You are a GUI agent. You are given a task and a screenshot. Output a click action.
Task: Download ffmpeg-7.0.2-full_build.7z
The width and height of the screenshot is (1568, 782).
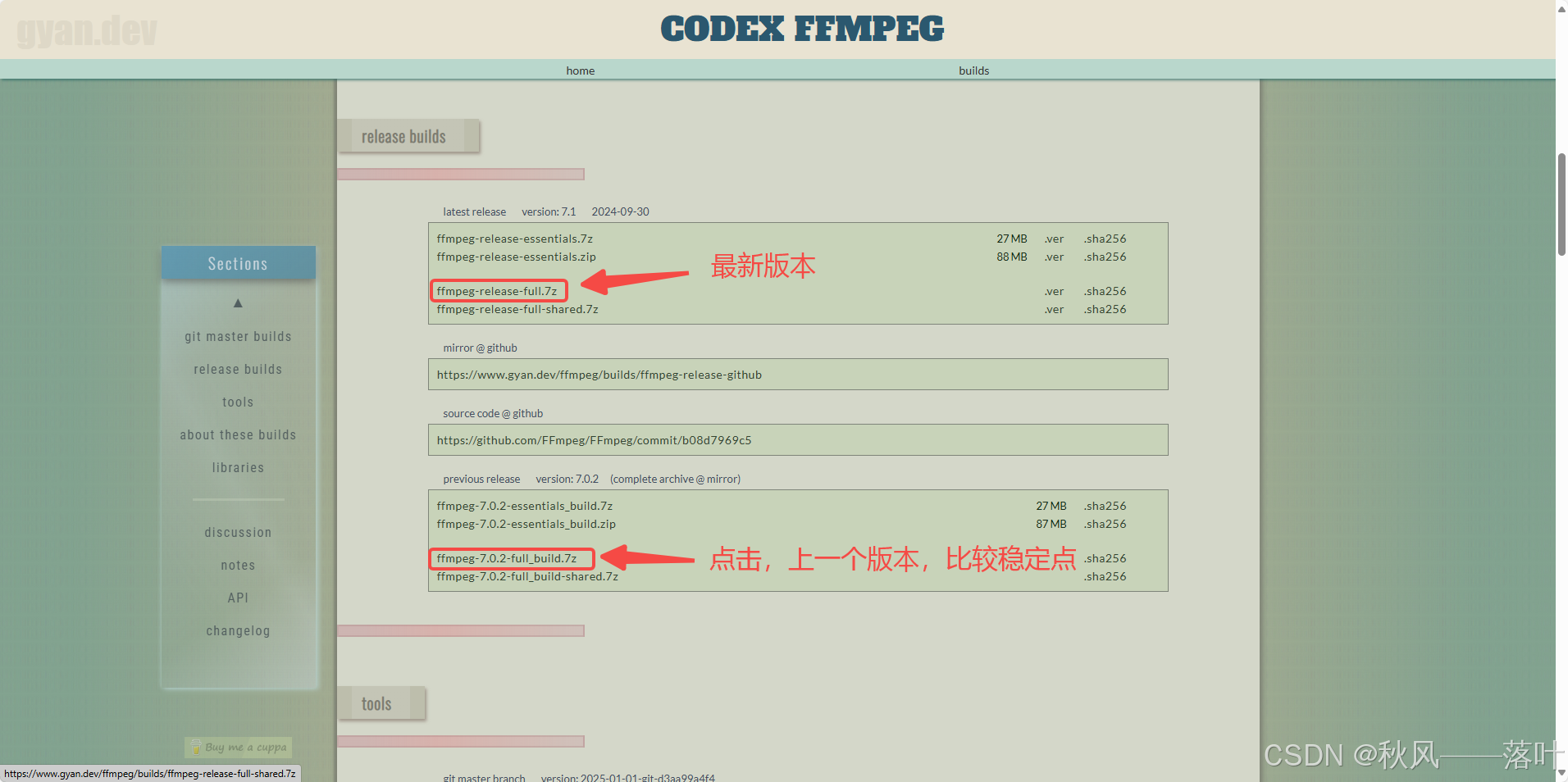click(506, 558)
